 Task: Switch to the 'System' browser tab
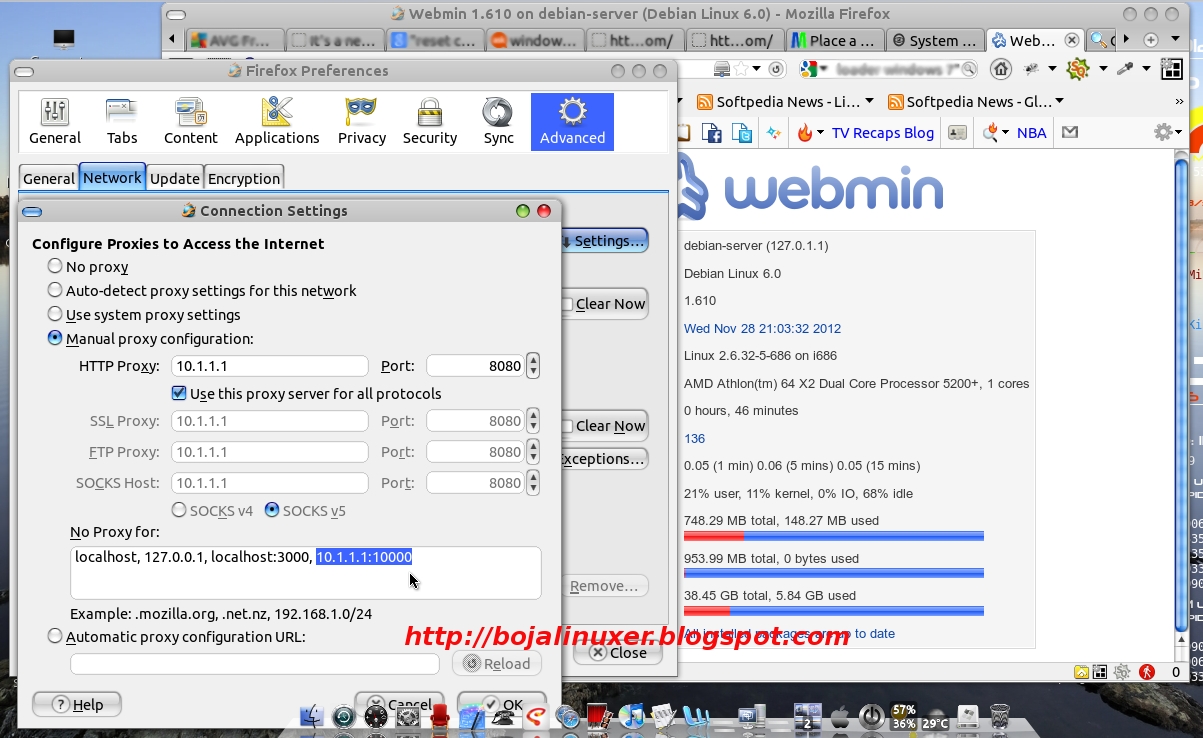tap(934, 40)
